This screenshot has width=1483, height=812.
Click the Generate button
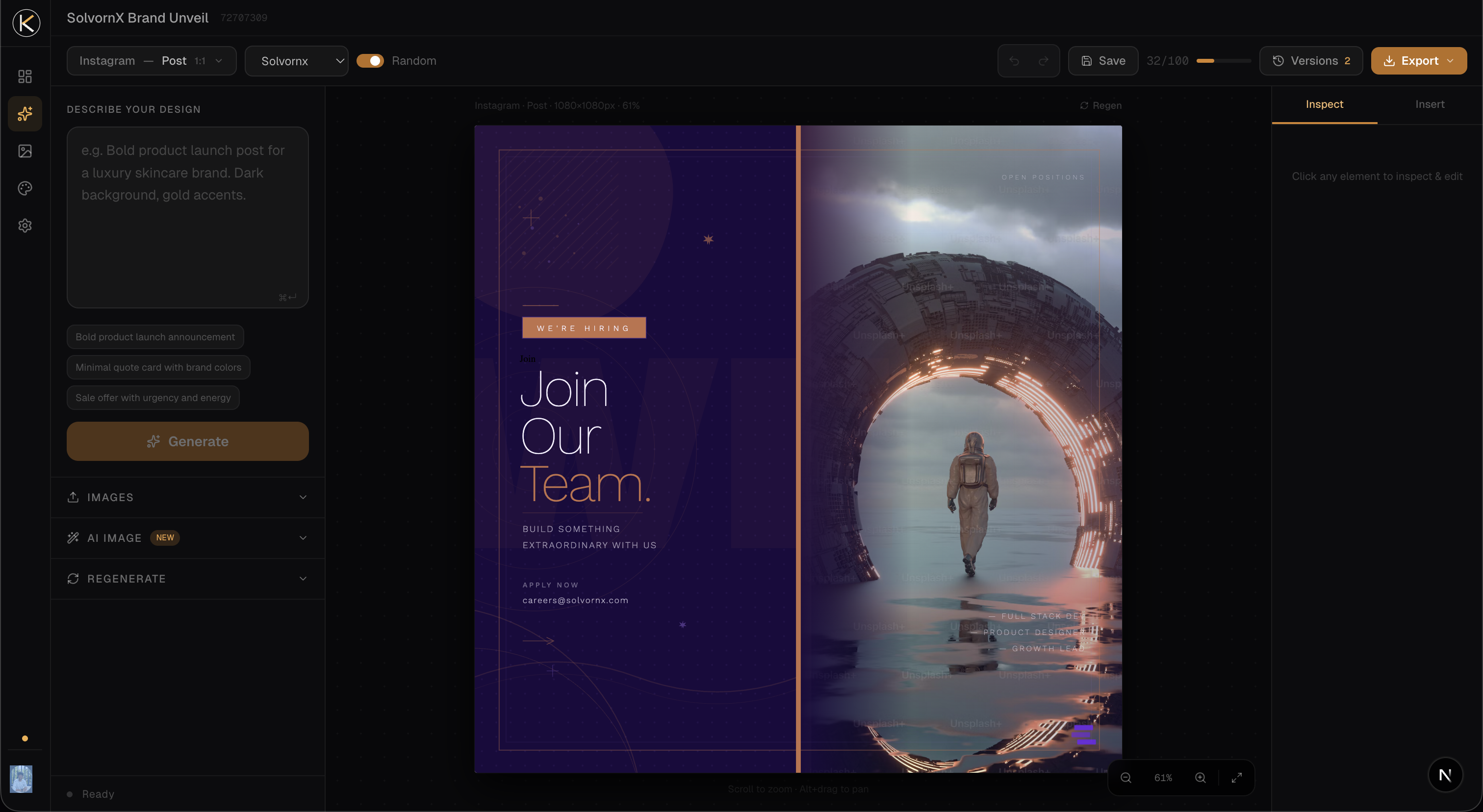188,441
